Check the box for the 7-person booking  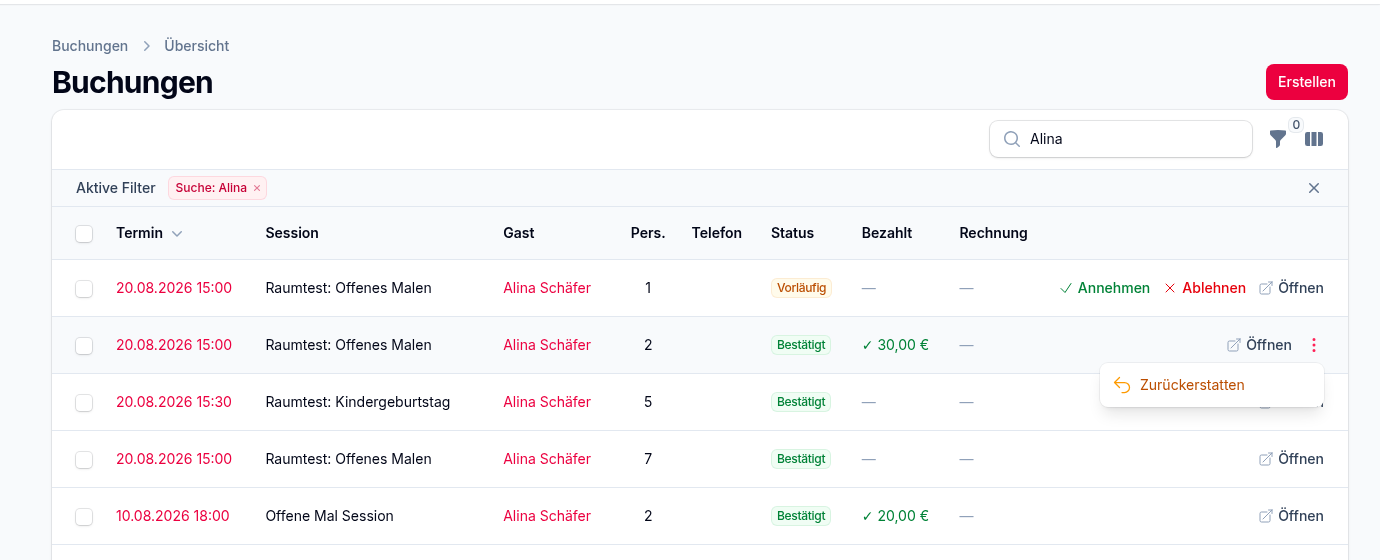click(x=84, y=459)
